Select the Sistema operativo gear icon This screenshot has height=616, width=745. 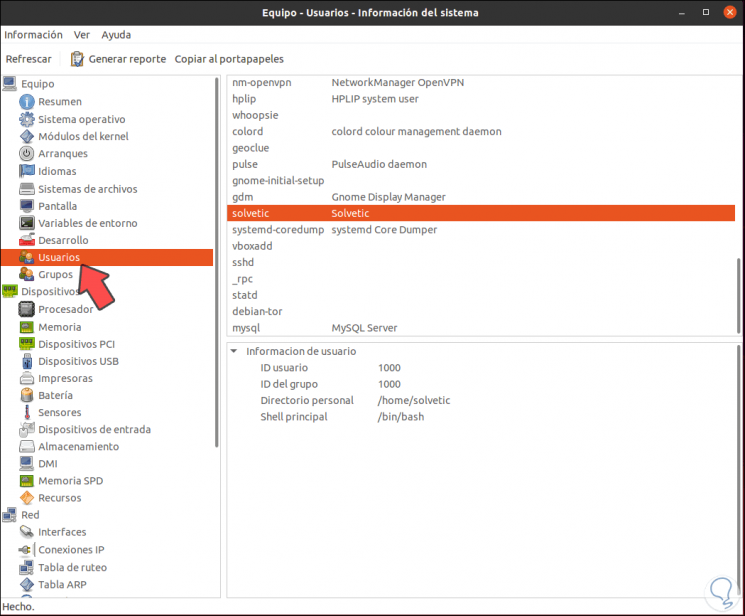point(27,119)
